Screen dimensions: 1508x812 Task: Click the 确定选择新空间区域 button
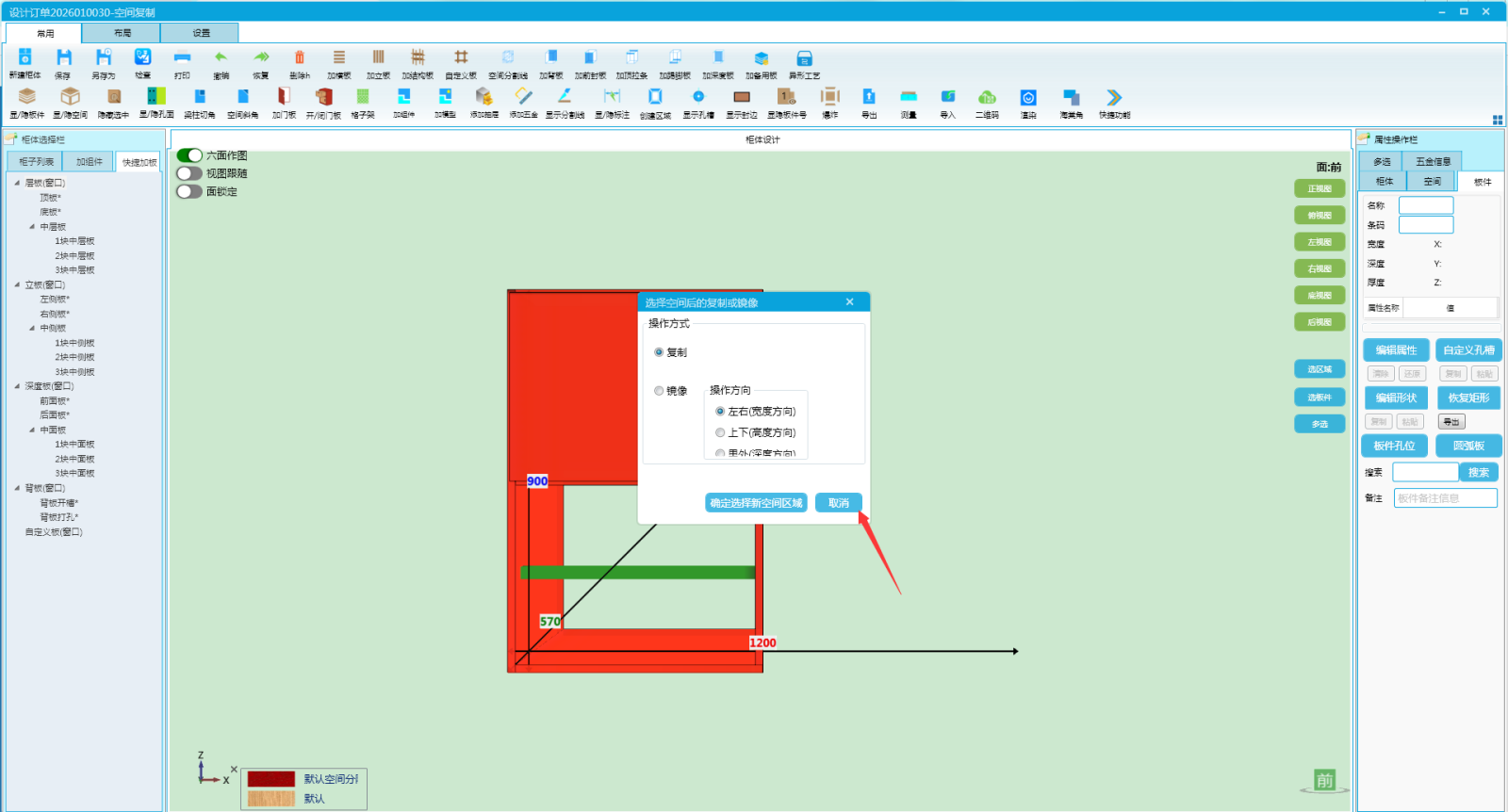[x=756, y=503]
